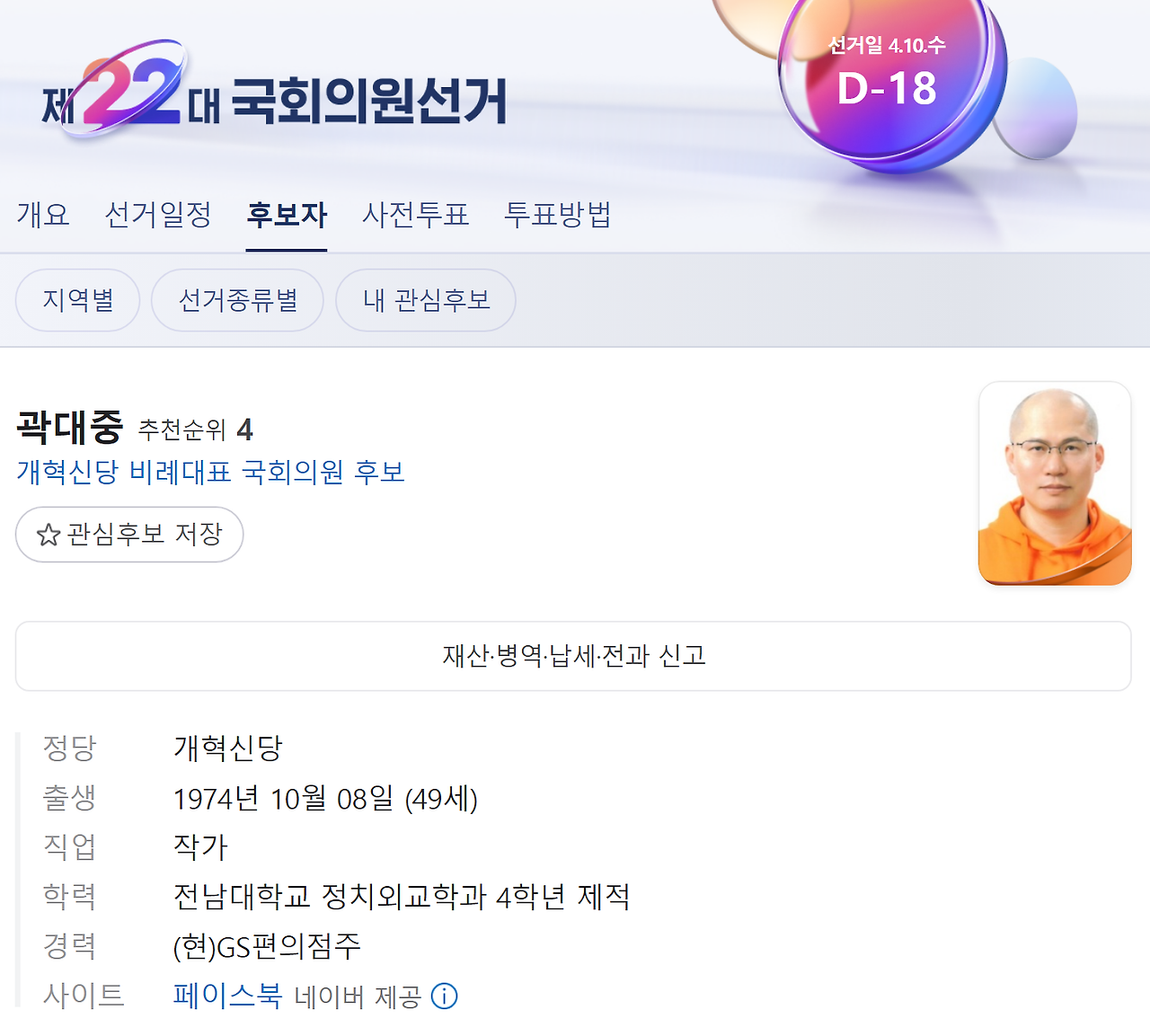Click the 네이버 제공 source label

pyautogui.click(x=358, y=996)
